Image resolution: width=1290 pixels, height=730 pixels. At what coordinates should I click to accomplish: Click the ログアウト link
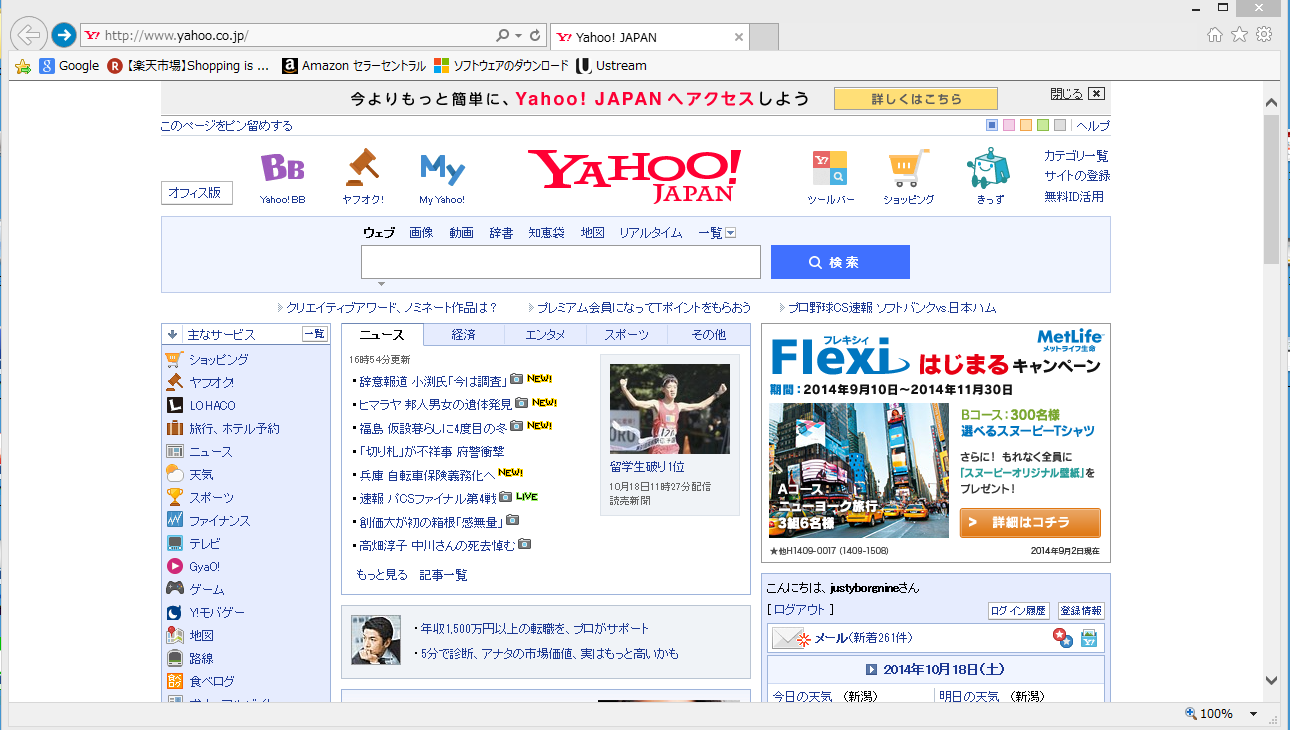(x=800, y=609)
